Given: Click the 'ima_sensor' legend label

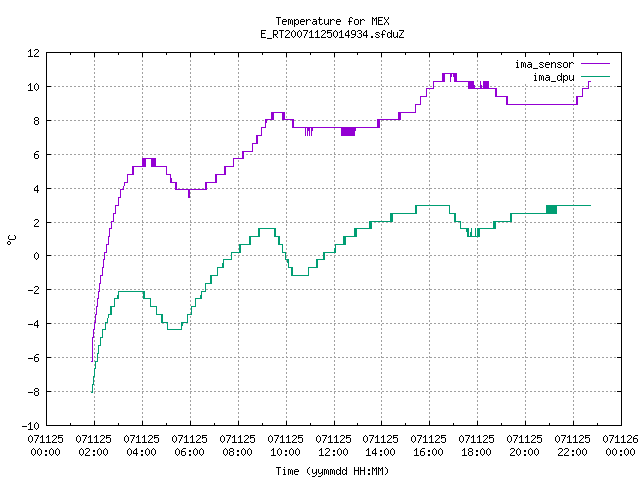Looking at the screenshot, I should click(544, 64).
